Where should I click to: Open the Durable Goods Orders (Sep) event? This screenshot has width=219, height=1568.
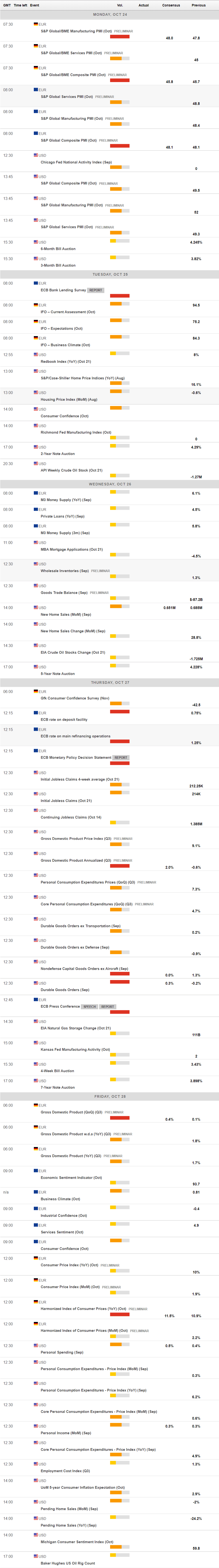point(65,990)
